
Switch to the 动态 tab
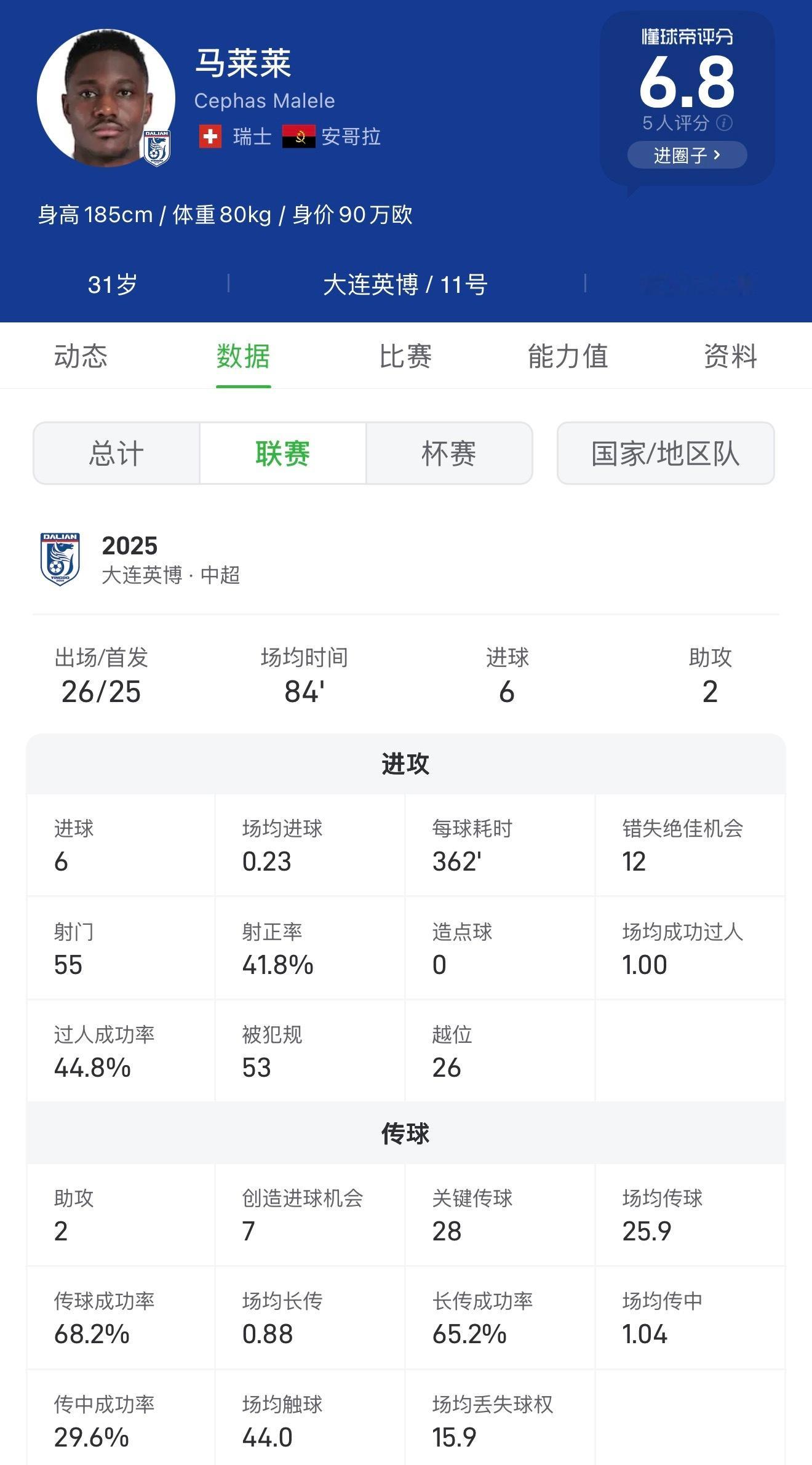click(81, 356)
